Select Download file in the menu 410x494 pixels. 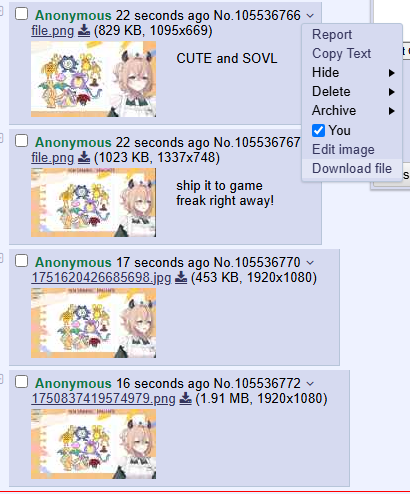pyautogui.click(x=352, y=169)
